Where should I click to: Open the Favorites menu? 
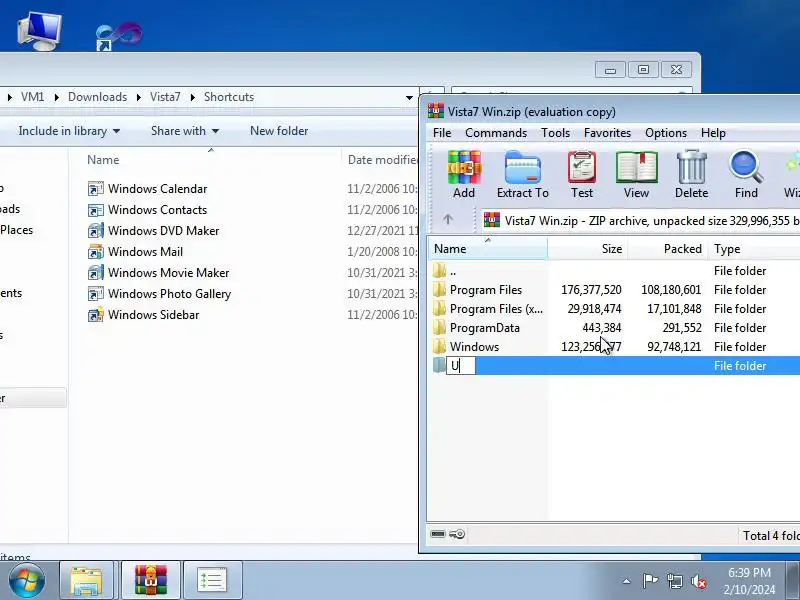point(607,133)
